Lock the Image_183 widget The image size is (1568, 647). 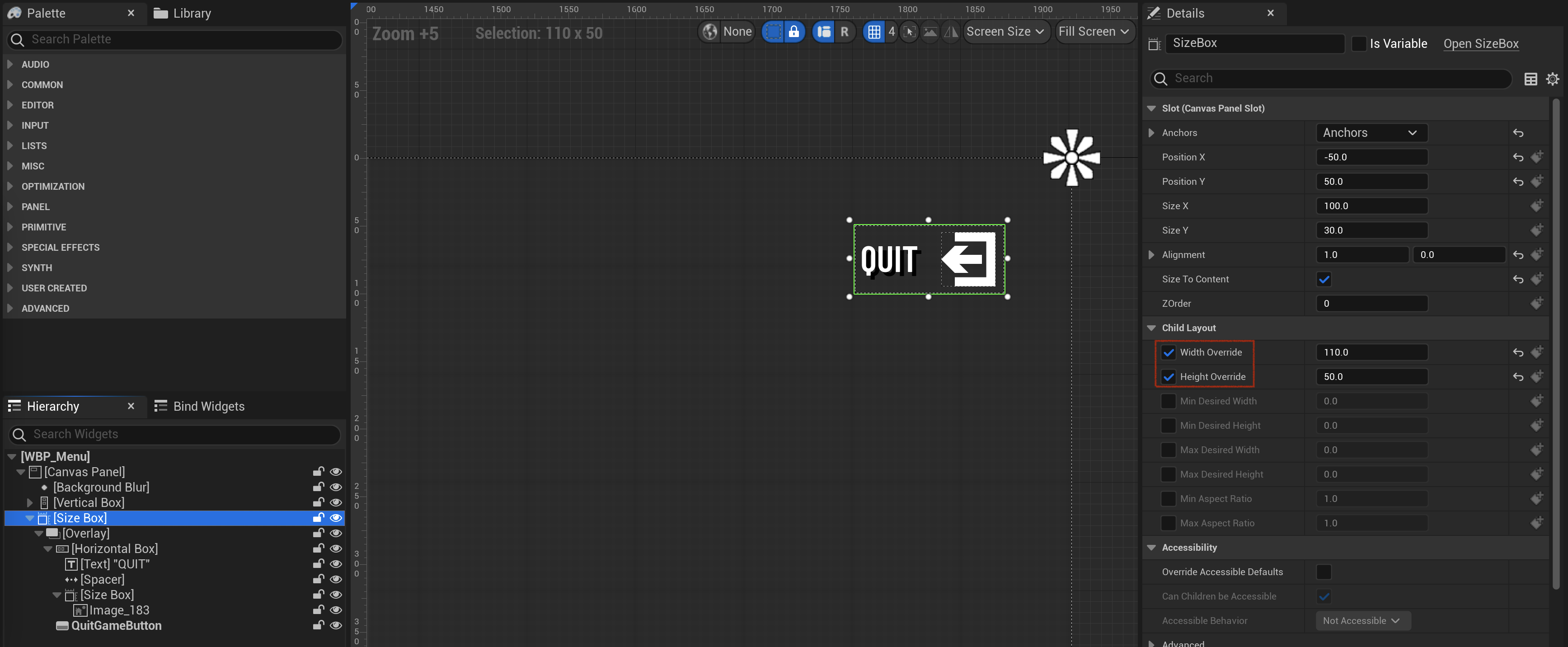318,610
